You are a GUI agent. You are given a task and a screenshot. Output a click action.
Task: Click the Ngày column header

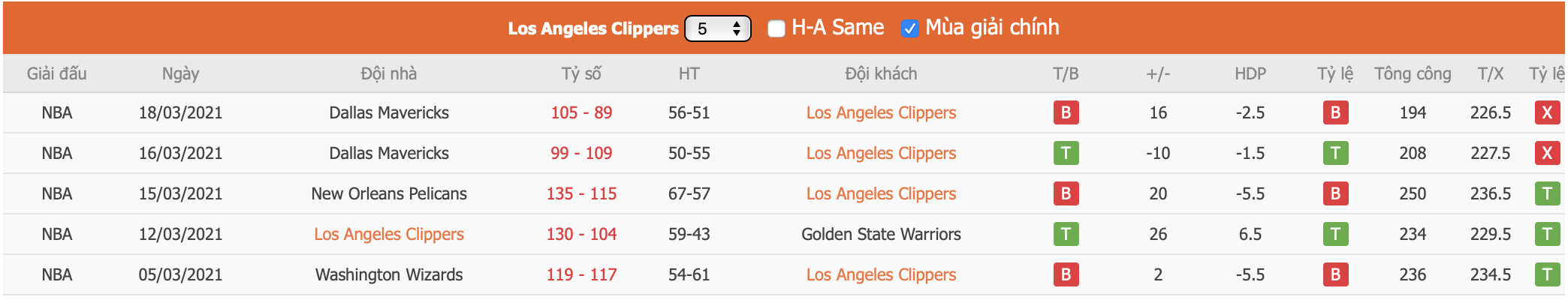click(180, 73)
